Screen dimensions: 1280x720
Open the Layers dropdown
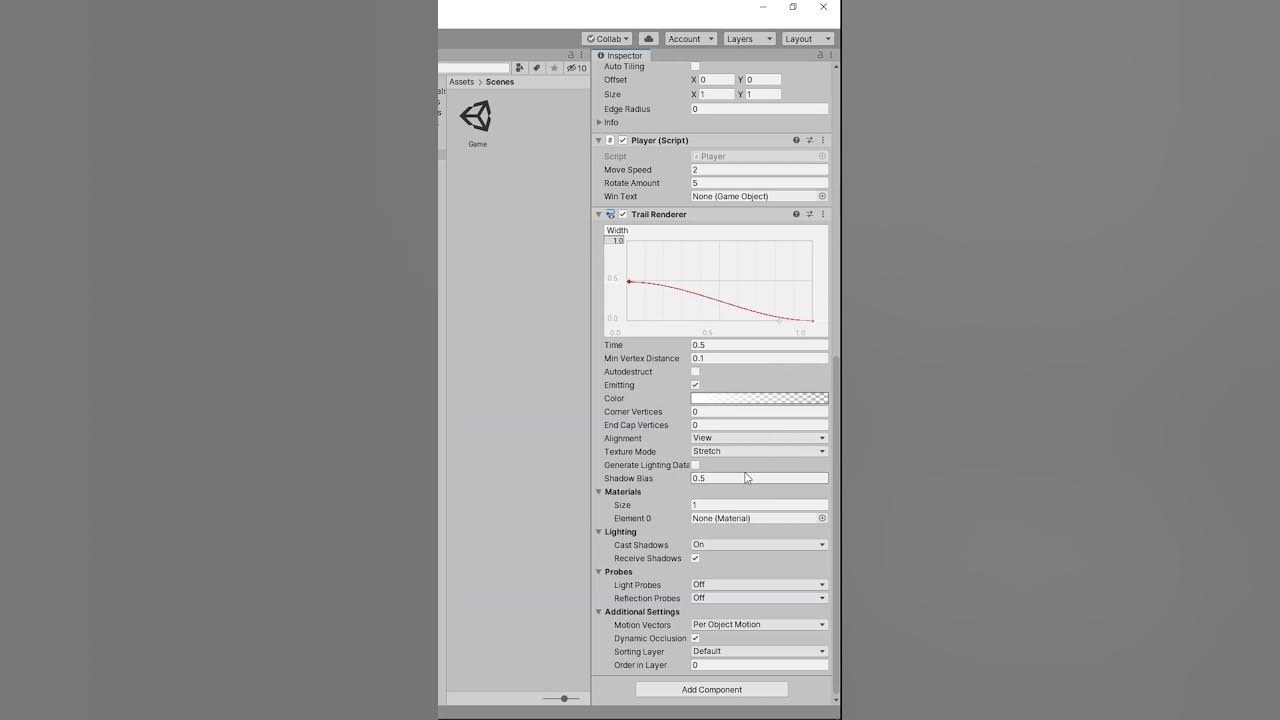coord(749,39)
